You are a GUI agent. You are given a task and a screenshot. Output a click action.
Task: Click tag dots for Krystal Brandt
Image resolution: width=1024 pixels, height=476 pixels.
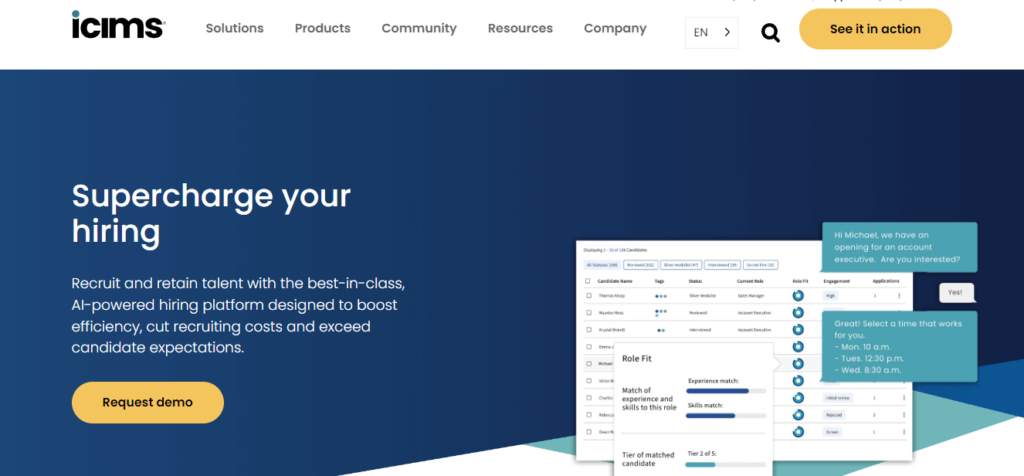tap(661, 330)
